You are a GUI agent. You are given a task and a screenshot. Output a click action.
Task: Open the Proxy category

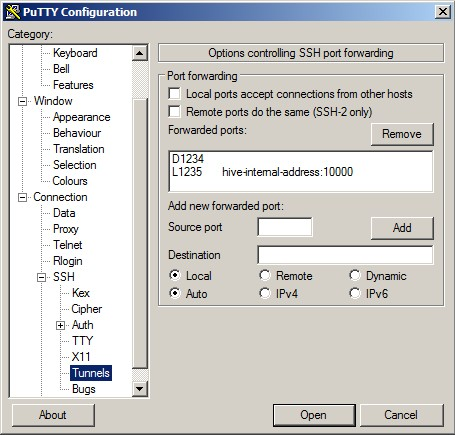(x=66, y=229)
